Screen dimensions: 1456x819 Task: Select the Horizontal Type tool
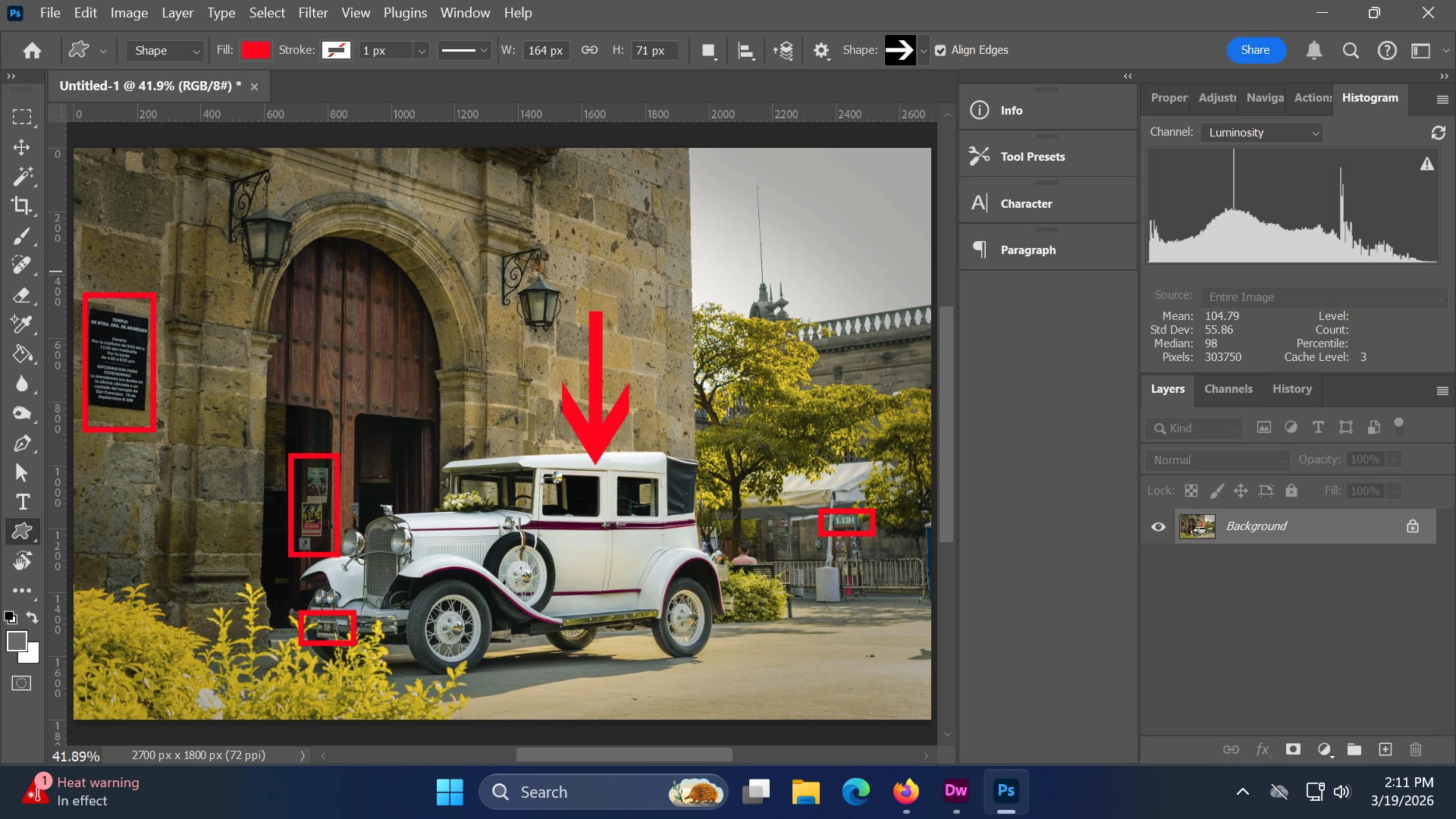tap(21, 502)
